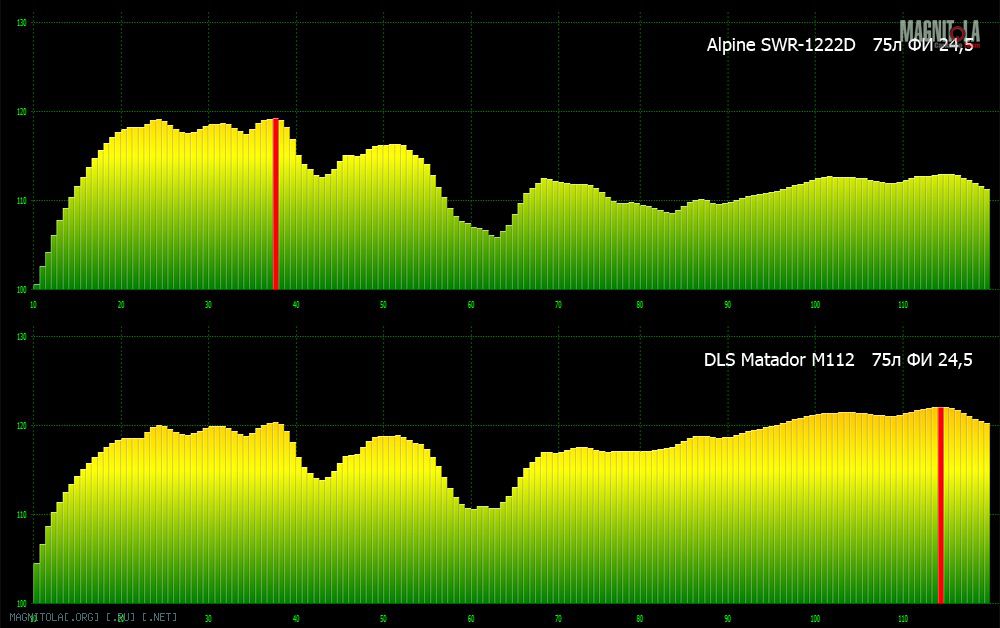Click the 120 label on the Alpine chart's vertical axis
This screenshot has height=628, width=1000.
click(23, 112)
